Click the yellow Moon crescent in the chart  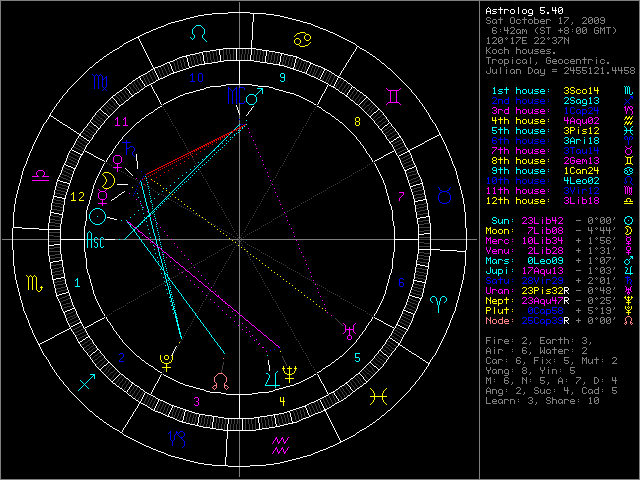(x=103, y=181)
